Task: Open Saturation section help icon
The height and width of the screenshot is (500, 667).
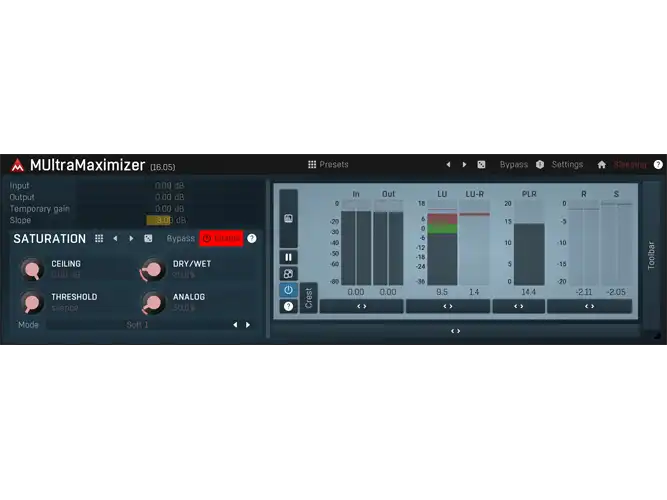Action: coord(252,239)
